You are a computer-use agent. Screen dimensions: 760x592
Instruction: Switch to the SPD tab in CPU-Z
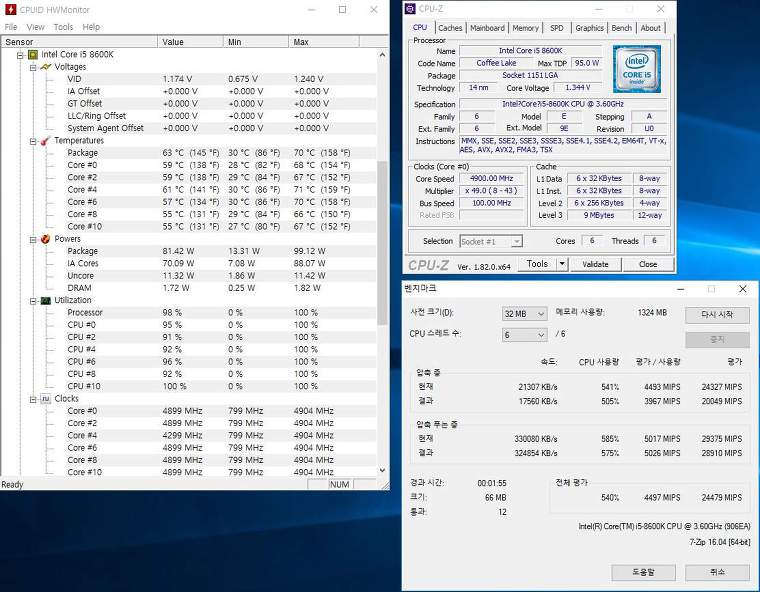click(557, 28)
